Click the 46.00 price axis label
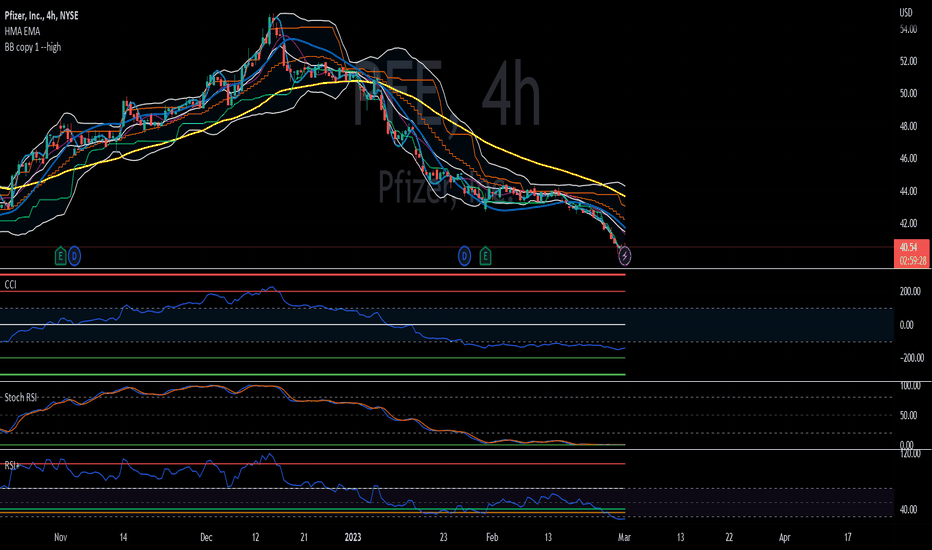Screen dimensions: 932x550 pos(908,159)
